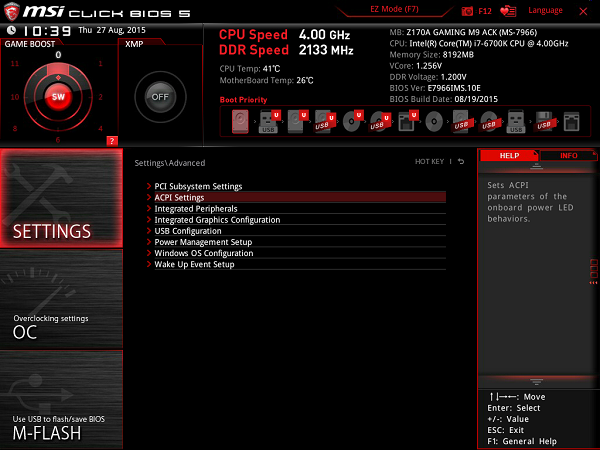Select UEFI CD/DVD boot device icon
600x450 pixels.
[352, 122]
